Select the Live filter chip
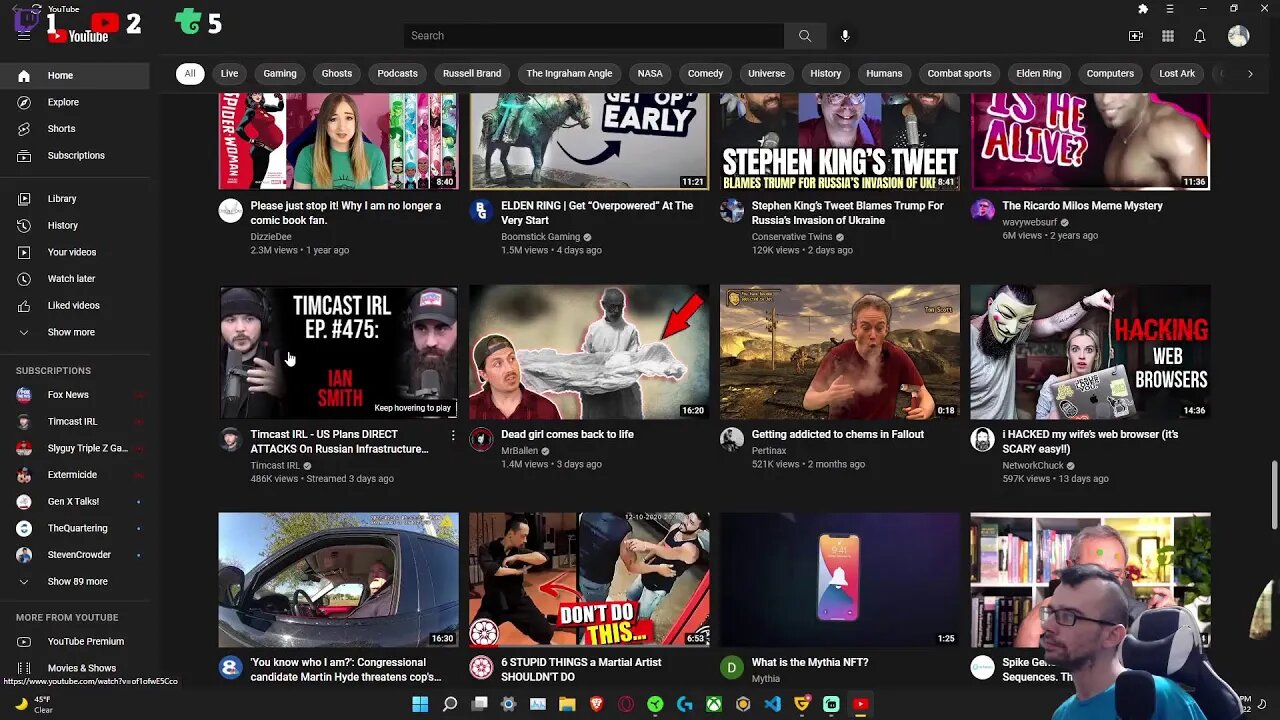This screenshot has width=1280, height=720. (229, 73)
